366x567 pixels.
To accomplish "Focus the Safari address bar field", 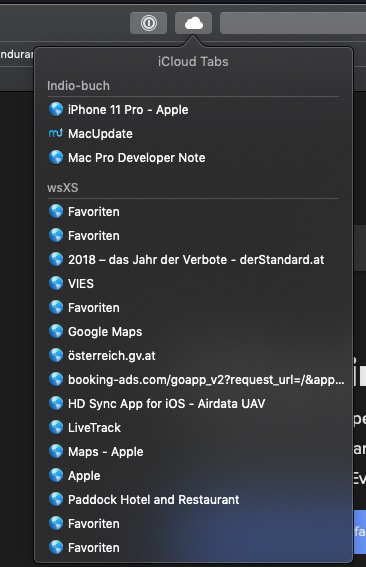I will (x=293, y=23).
